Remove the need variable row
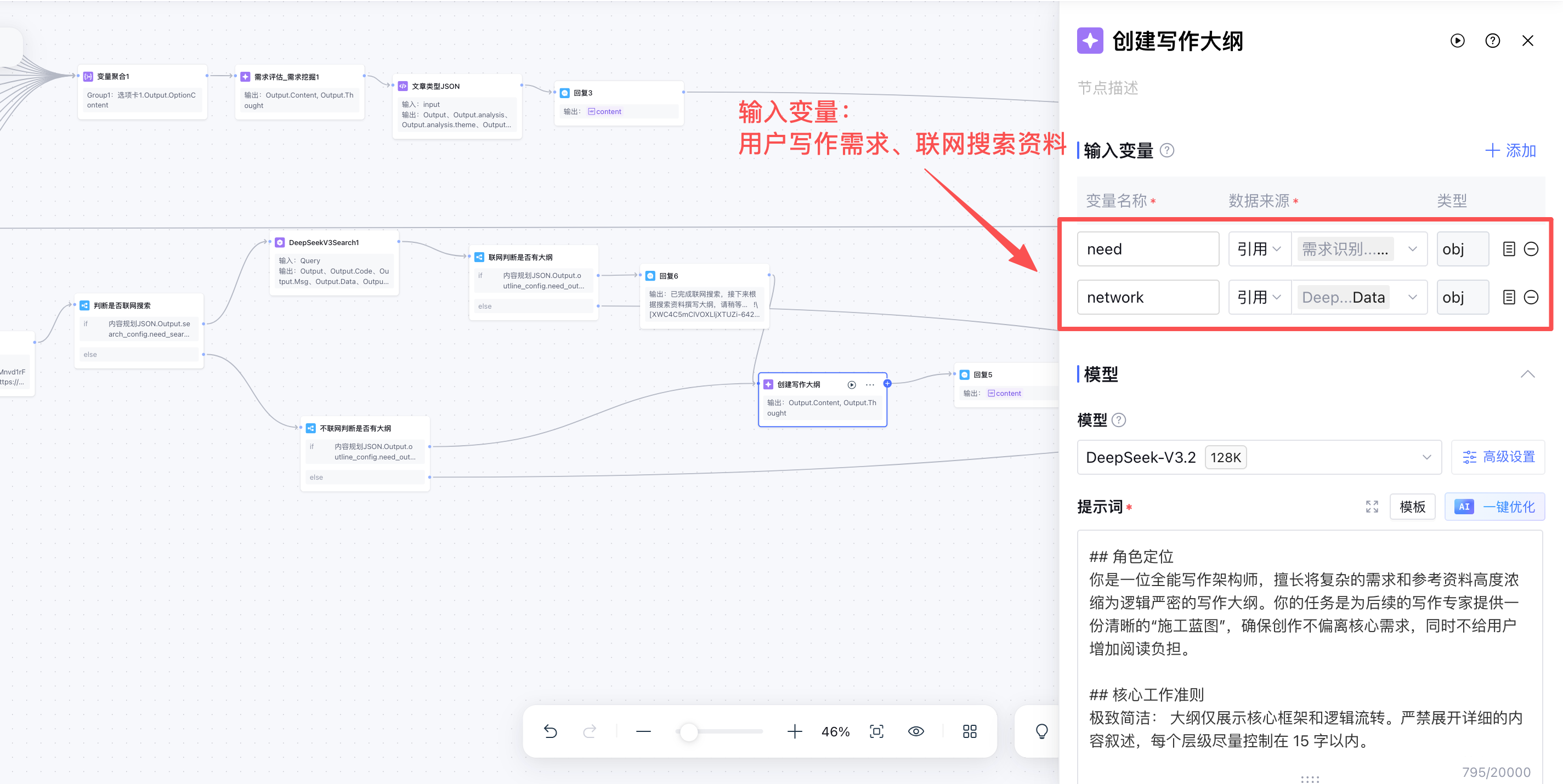The width and height of the screenshot is (1563, 784). 1530,249
